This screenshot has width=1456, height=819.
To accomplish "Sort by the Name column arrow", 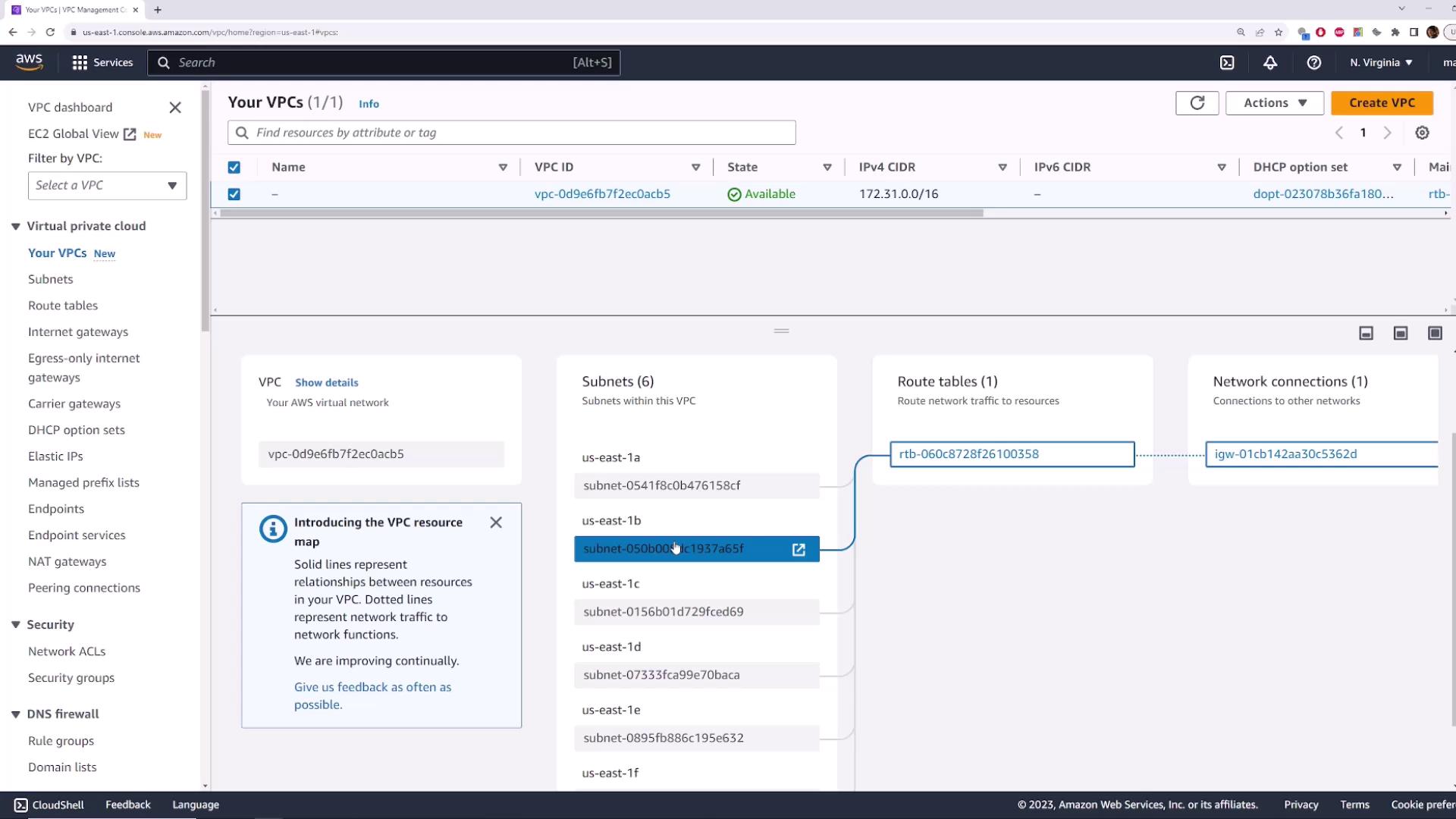I will coord(503,168).
